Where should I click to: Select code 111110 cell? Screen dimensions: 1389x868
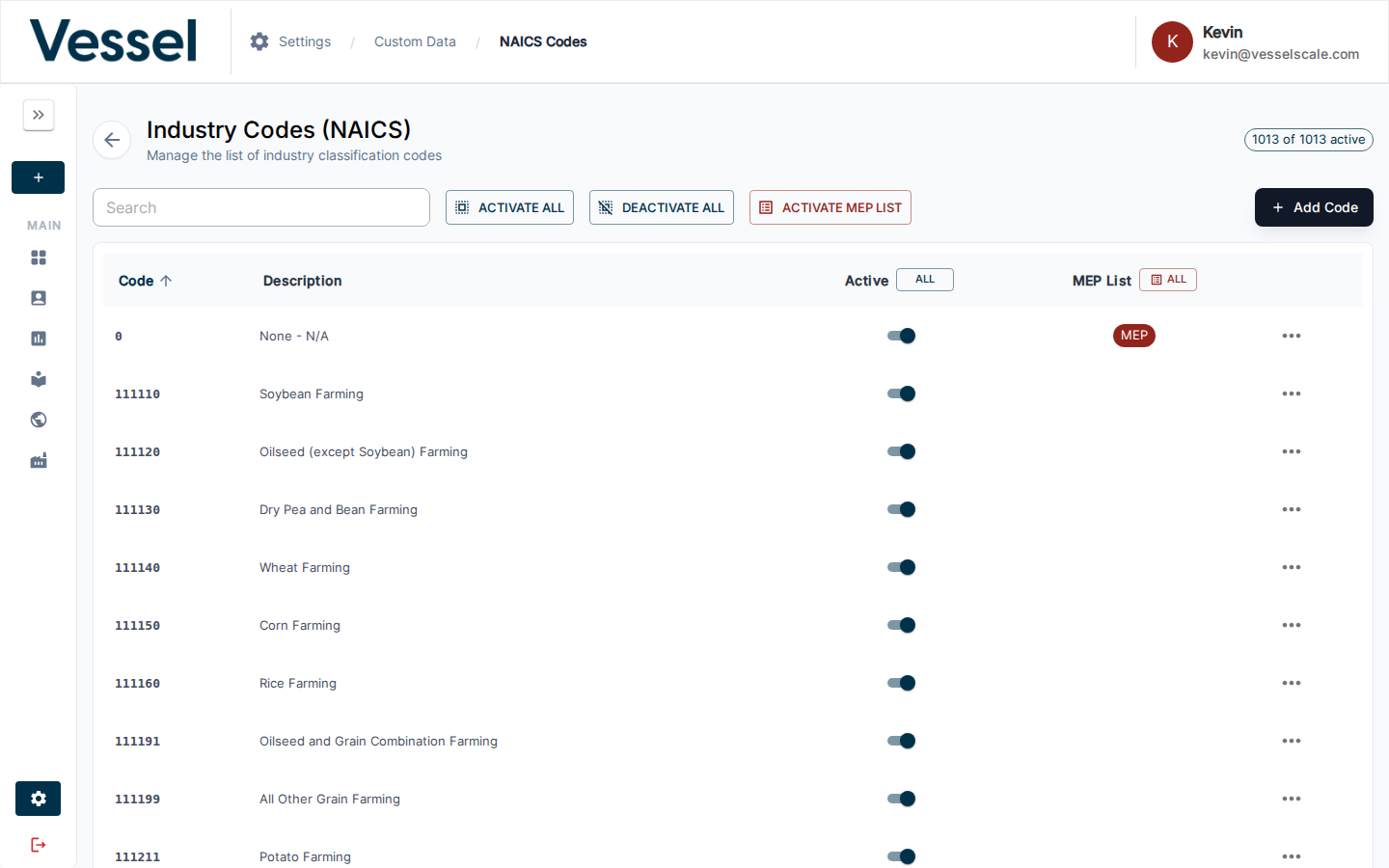pos(138,394)
